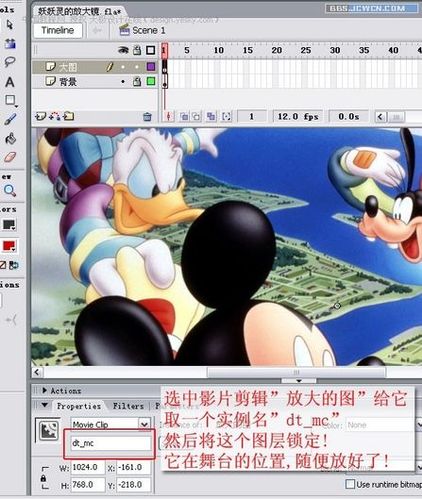422x499 pixels.
Task: Toggle visibility dot of 大图 layer
Action: [x=123, y=67]
